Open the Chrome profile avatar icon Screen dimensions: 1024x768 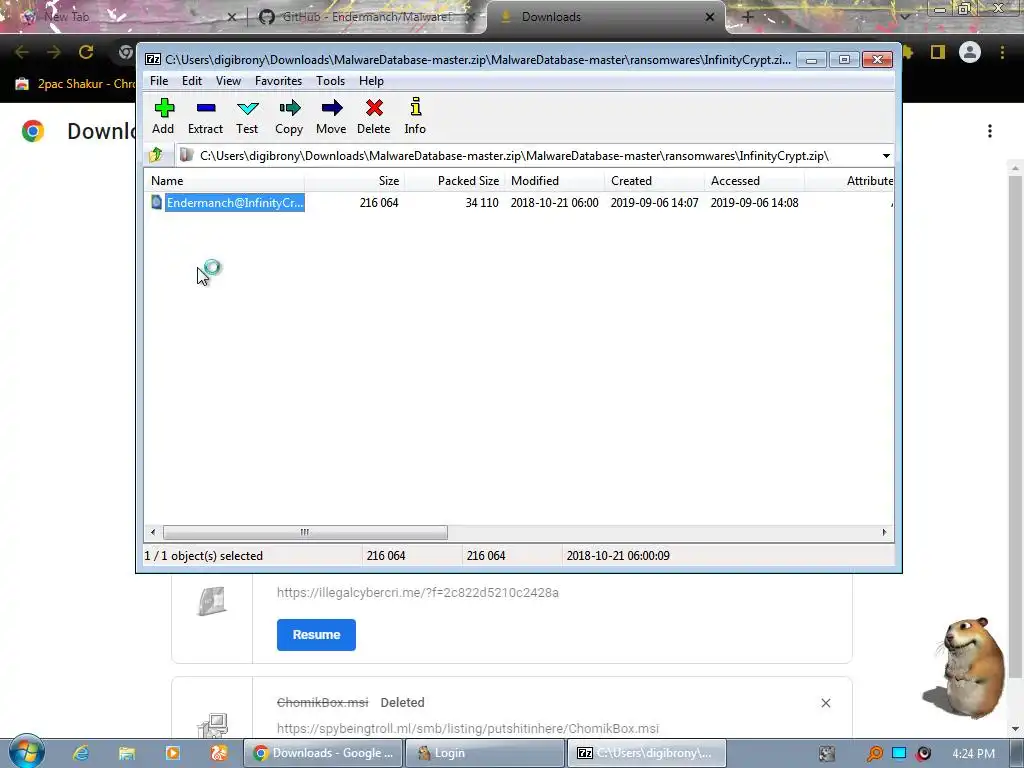(x=970, y=52)
